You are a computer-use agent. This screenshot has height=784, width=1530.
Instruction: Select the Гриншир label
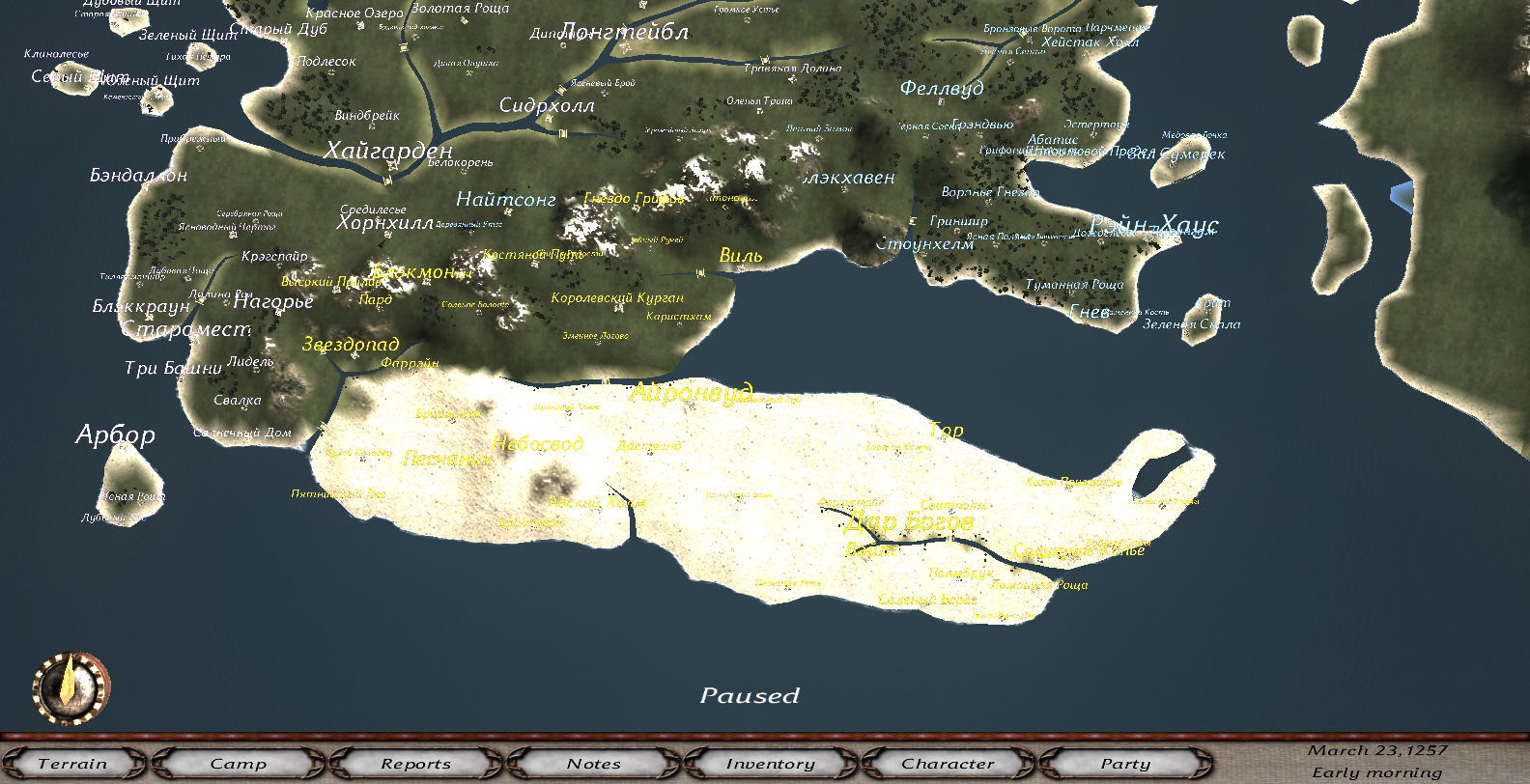point(959,221)
